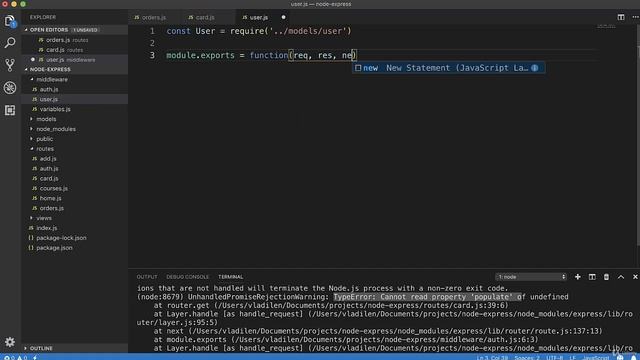The image size is (640, 360).
Task: Open variables.js file
Action: click(x=75, y=109)
